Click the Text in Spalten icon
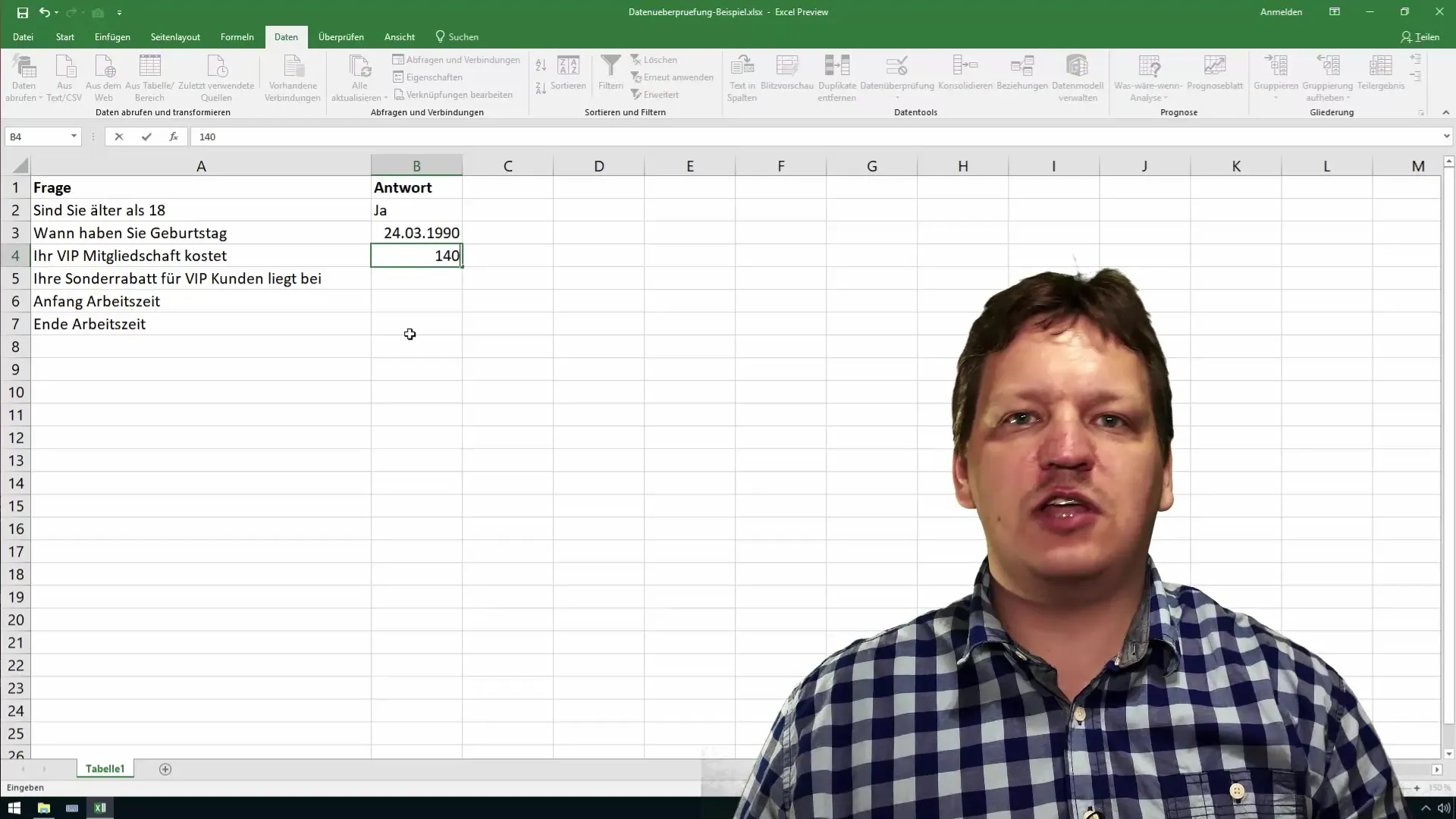The width and height of the screenshot is (1456, 819). 742,77
